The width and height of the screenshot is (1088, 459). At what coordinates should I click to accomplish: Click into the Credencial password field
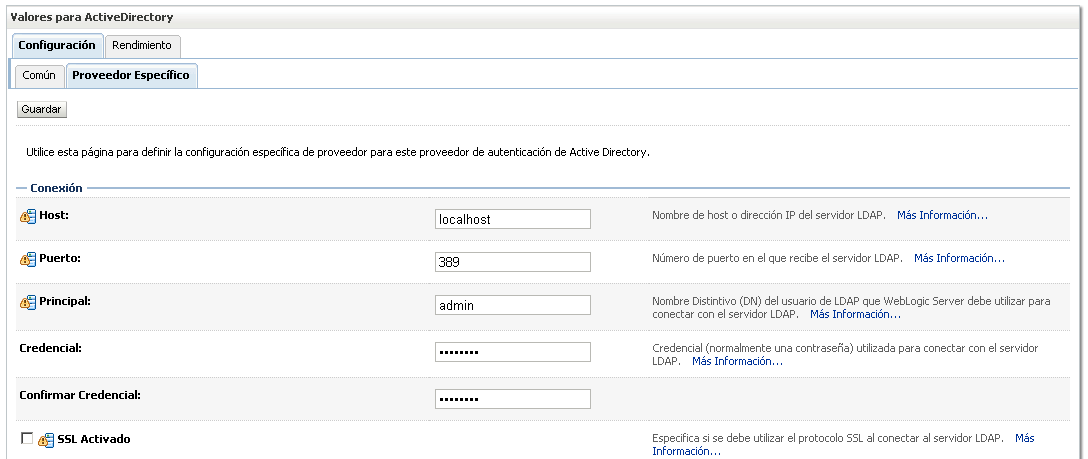513,352
